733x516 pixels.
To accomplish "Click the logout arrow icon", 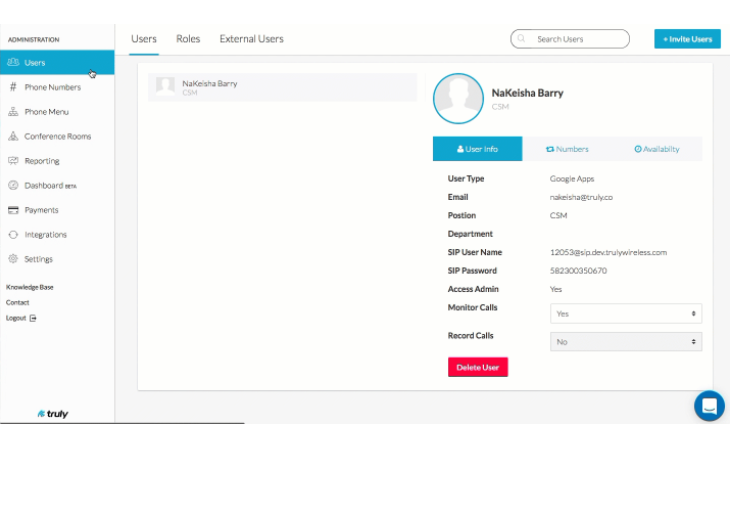I will pyautogui.click(x=33, y=318).
